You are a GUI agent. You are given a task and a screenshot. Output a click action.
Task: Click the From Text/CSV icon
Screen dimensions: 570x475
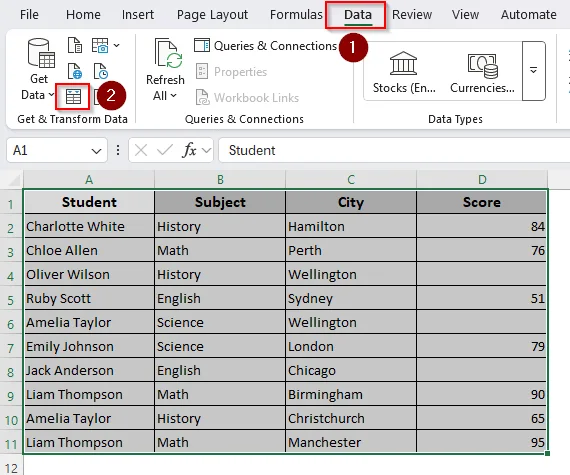[75, 45]
